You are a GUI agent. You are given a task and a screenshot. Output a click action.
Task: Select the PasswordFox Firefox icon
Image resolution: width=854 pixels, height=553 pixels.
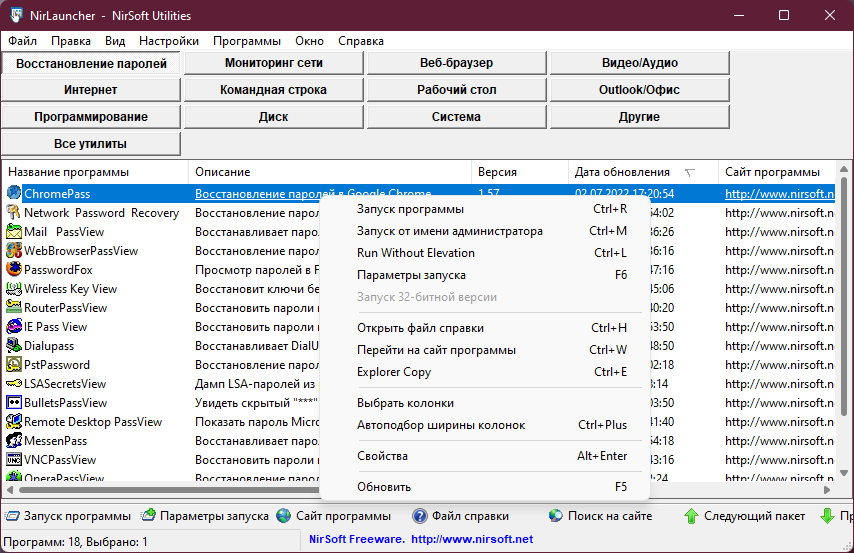(14, 269)
